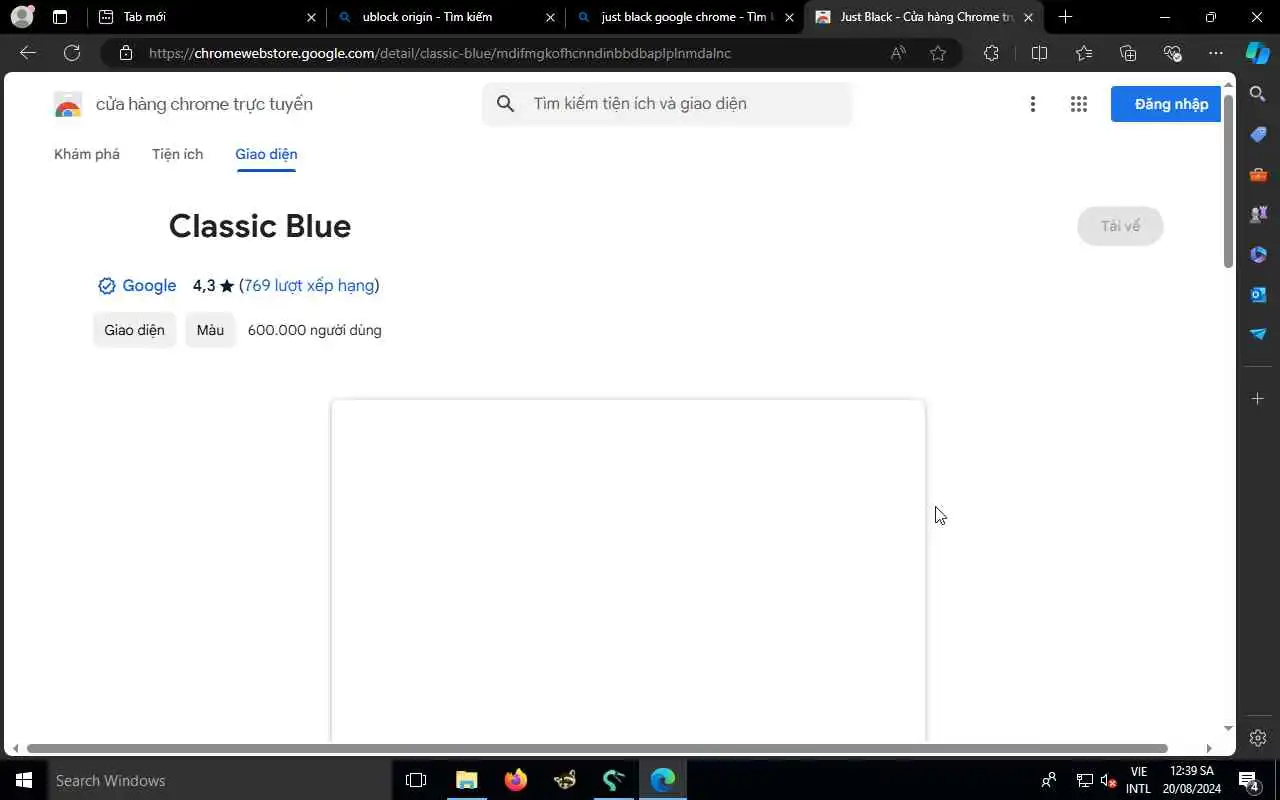Open the Khám phá section
The image size is (1280, 800).
(x=87, y=154)
